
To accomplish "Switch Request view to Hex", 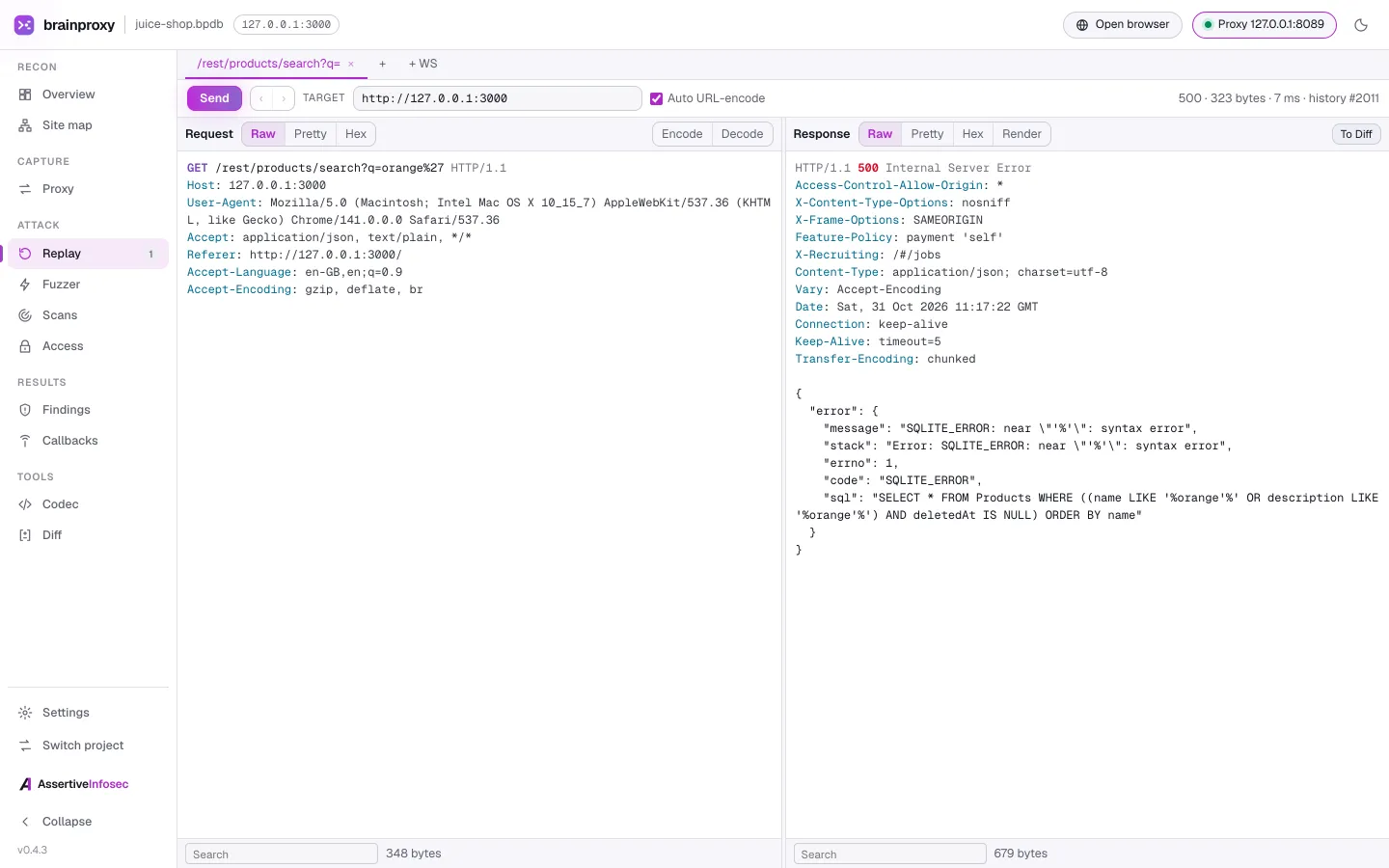I will tap(356, 134).
